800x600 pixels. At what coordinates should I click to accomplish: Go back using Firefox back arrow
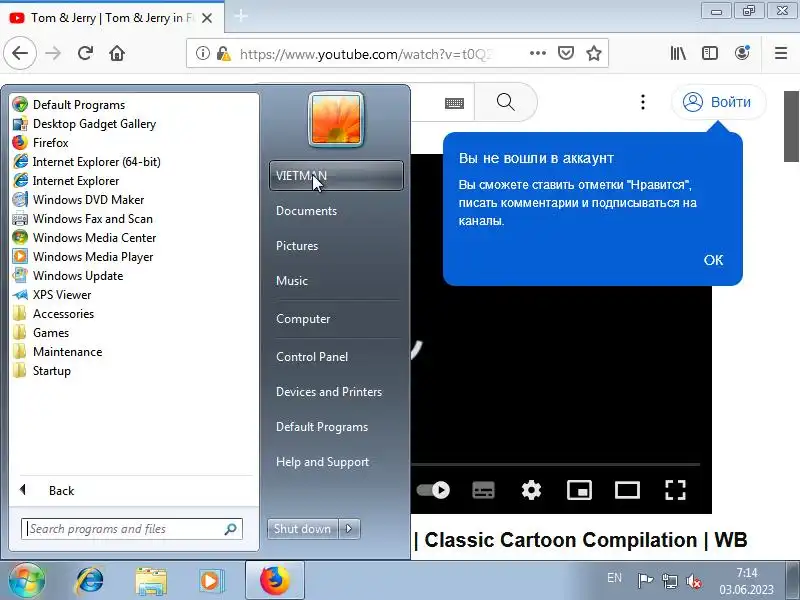point(20,53)
